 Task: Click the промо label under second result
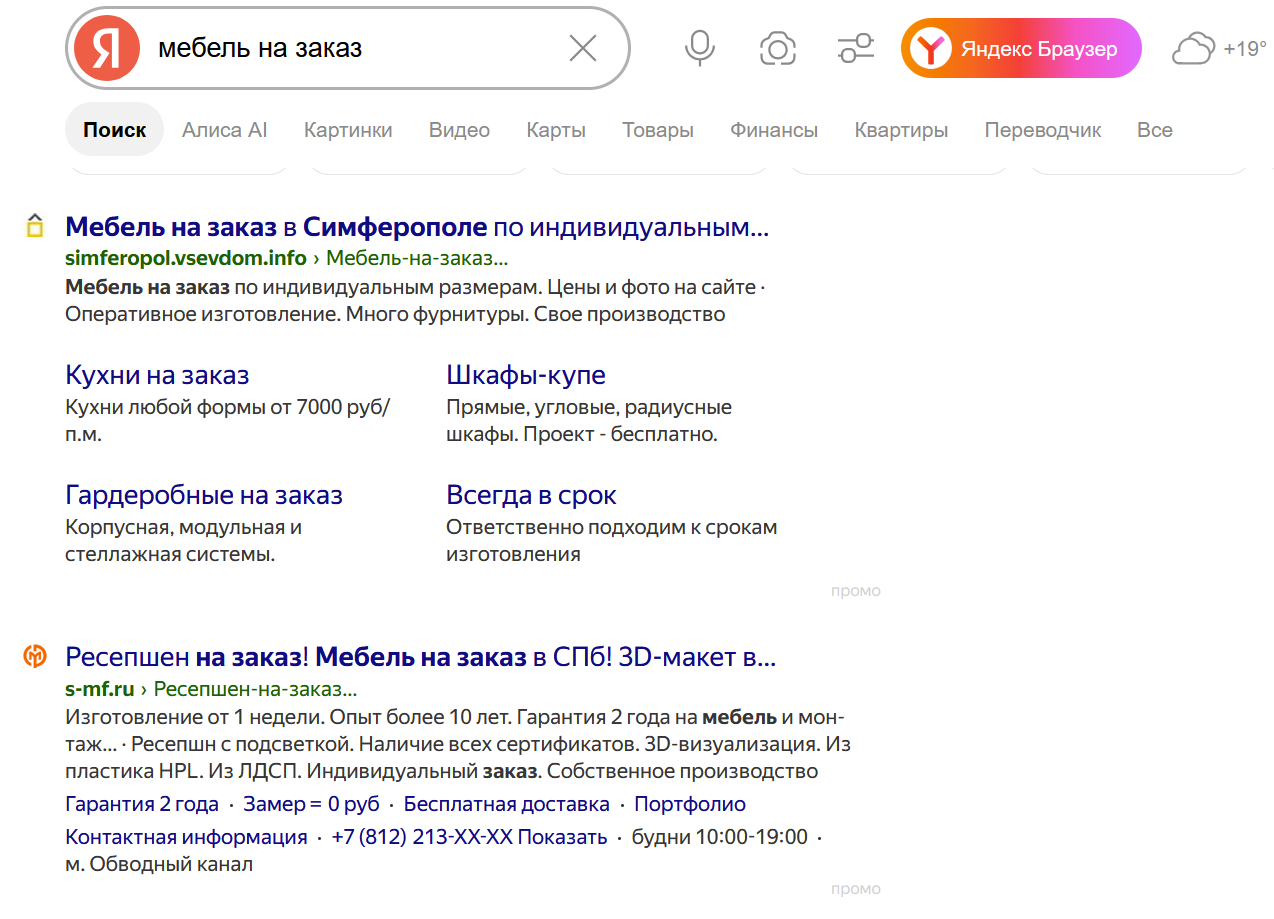[x=856, y=889]
